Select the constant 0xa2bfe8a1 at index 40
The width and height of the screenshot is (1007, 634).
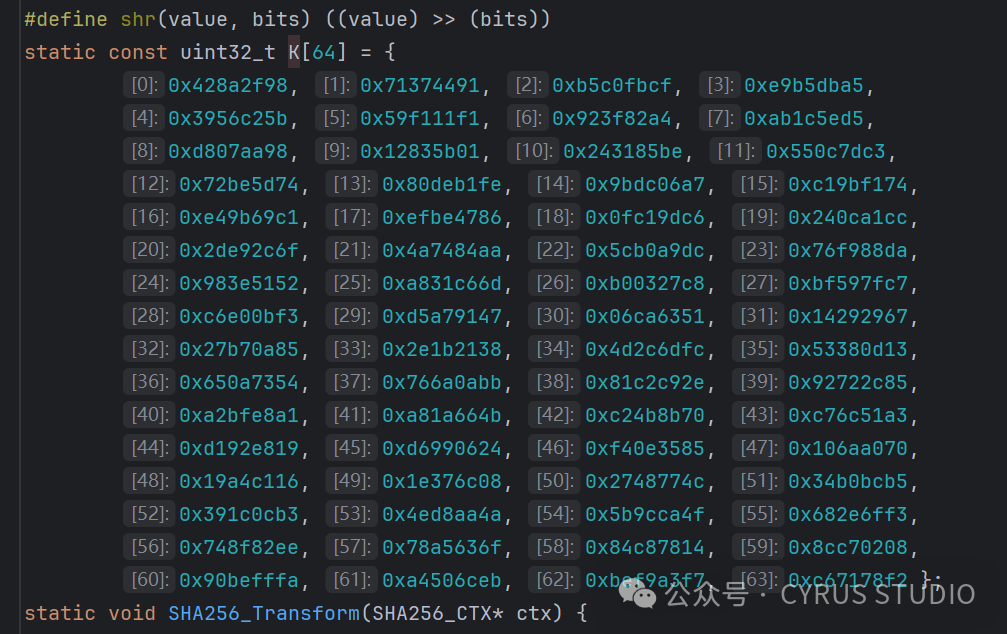click(x=240, y=415)
